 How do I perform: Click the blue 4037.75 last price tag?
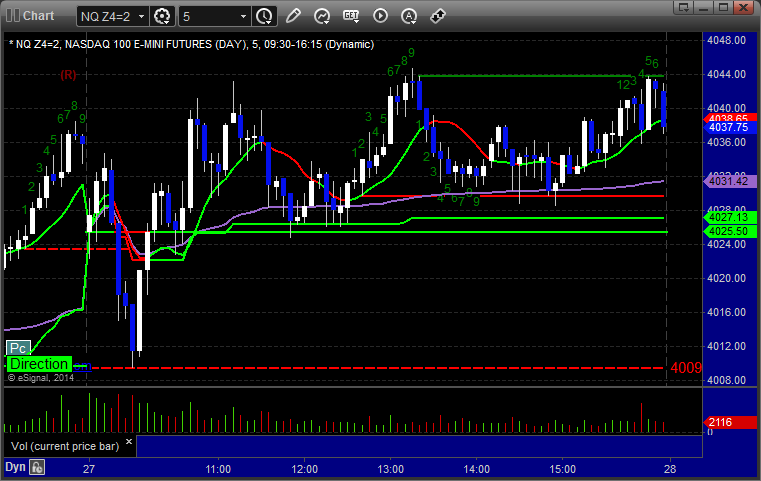pyautogui.click(x=729, y=128)
